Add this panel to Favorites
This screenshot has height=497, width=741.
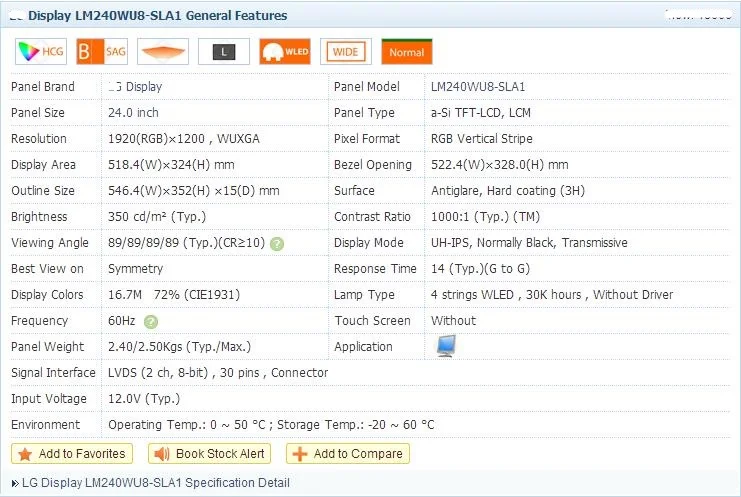coord(71,454)
